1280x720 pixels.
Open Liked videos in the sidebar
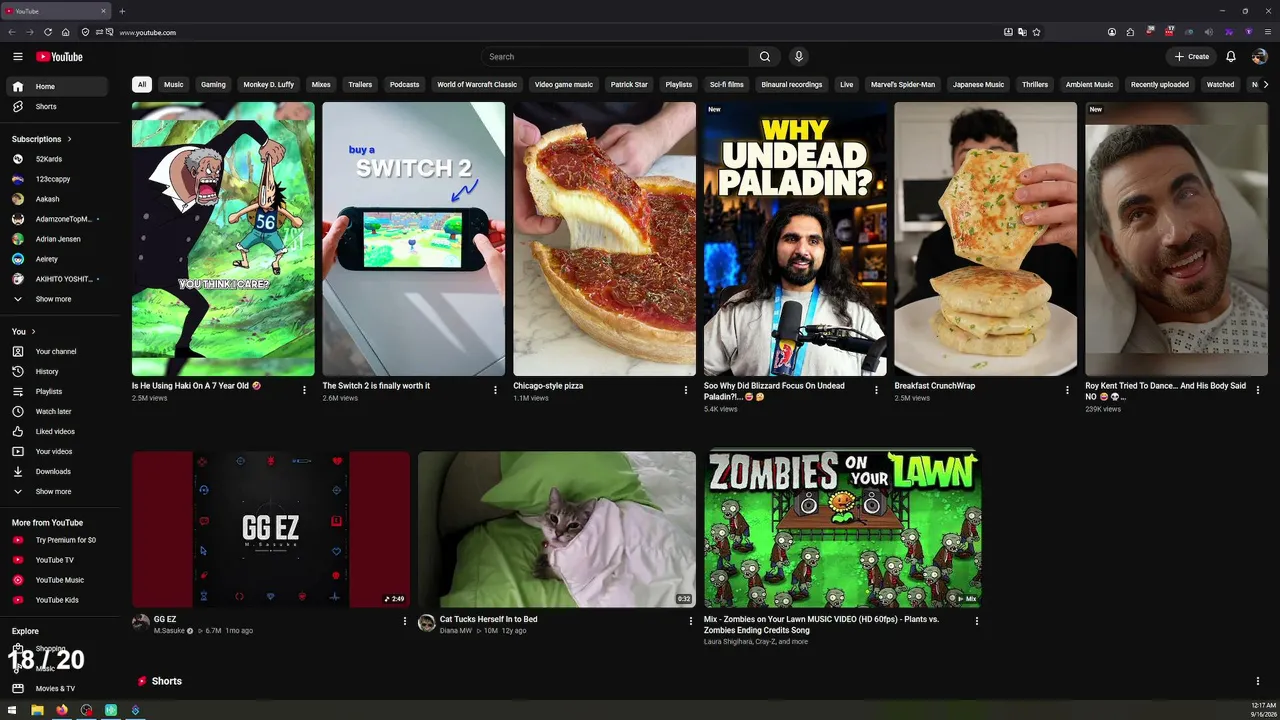click(x=60, y=431)
